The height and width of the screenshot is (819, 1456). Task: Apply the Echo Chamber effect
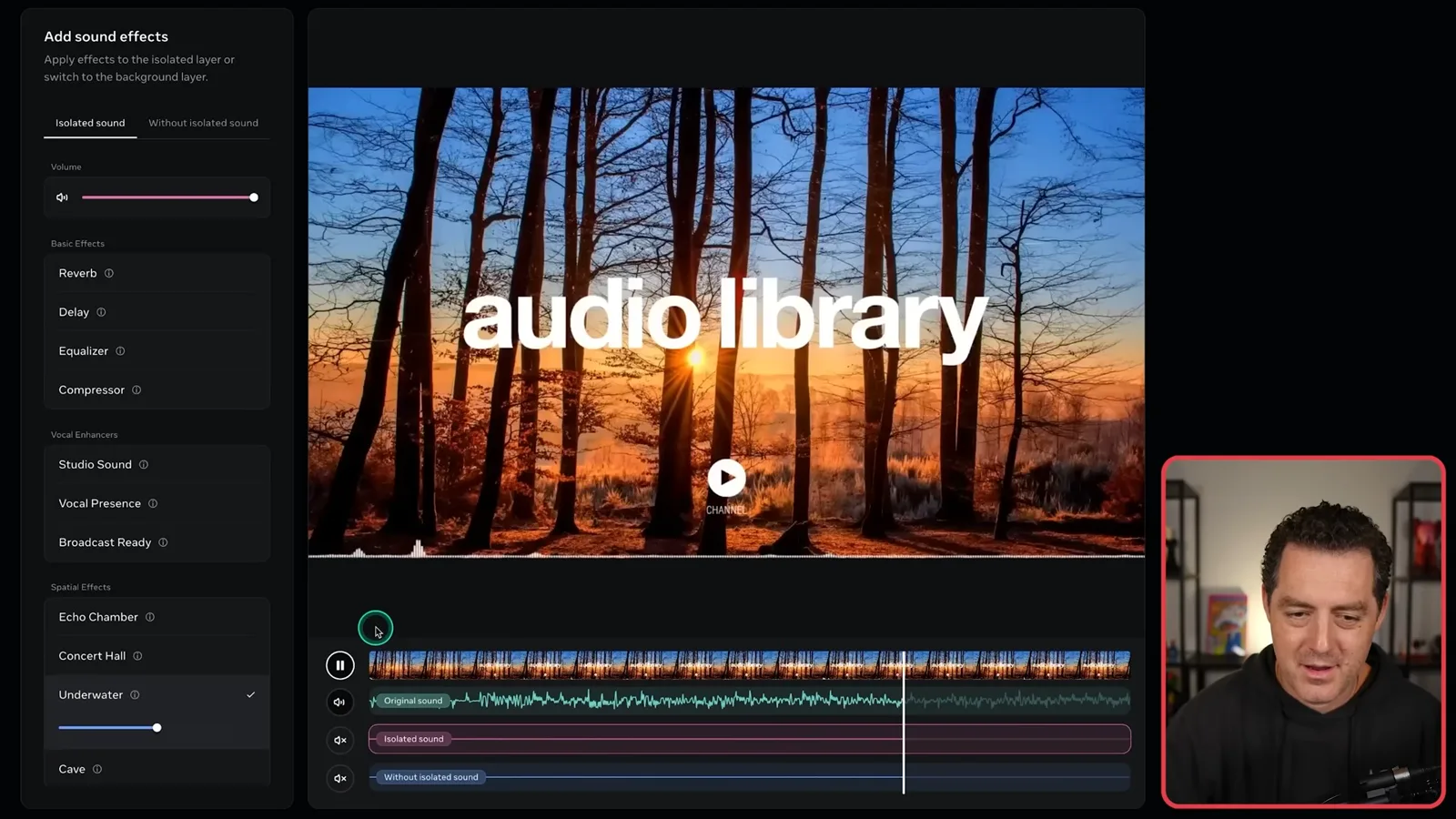pyautogui.click(x=157, y=617)
